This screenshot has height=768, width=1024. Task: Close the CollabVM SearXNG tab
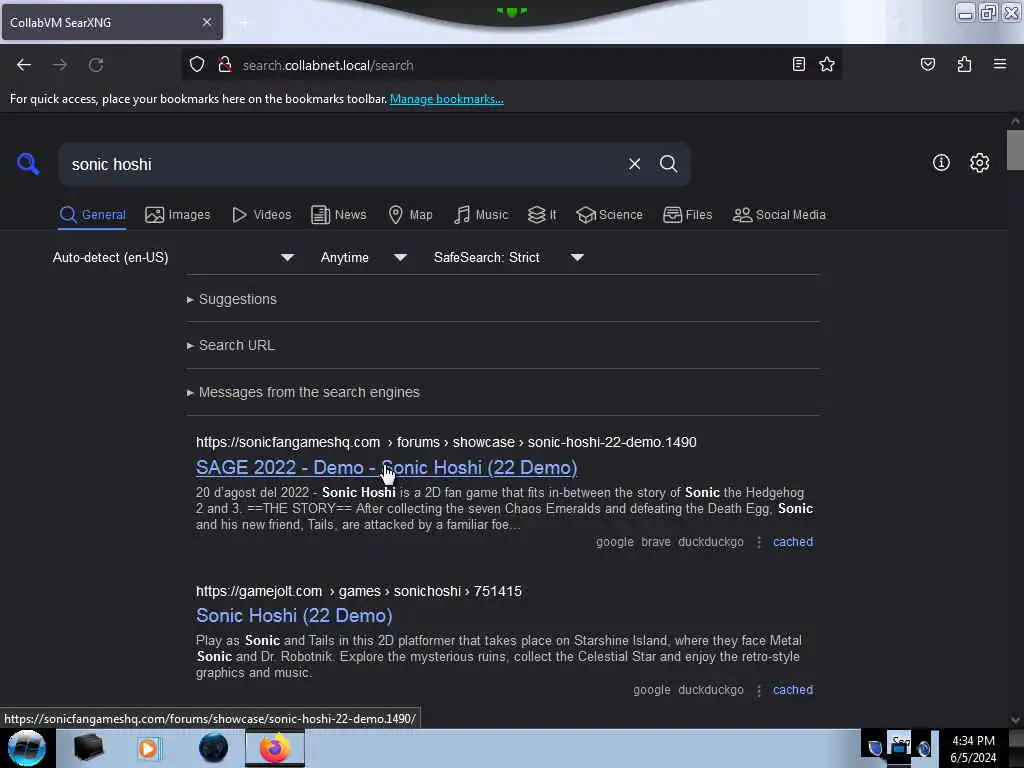tap(207, 22)
